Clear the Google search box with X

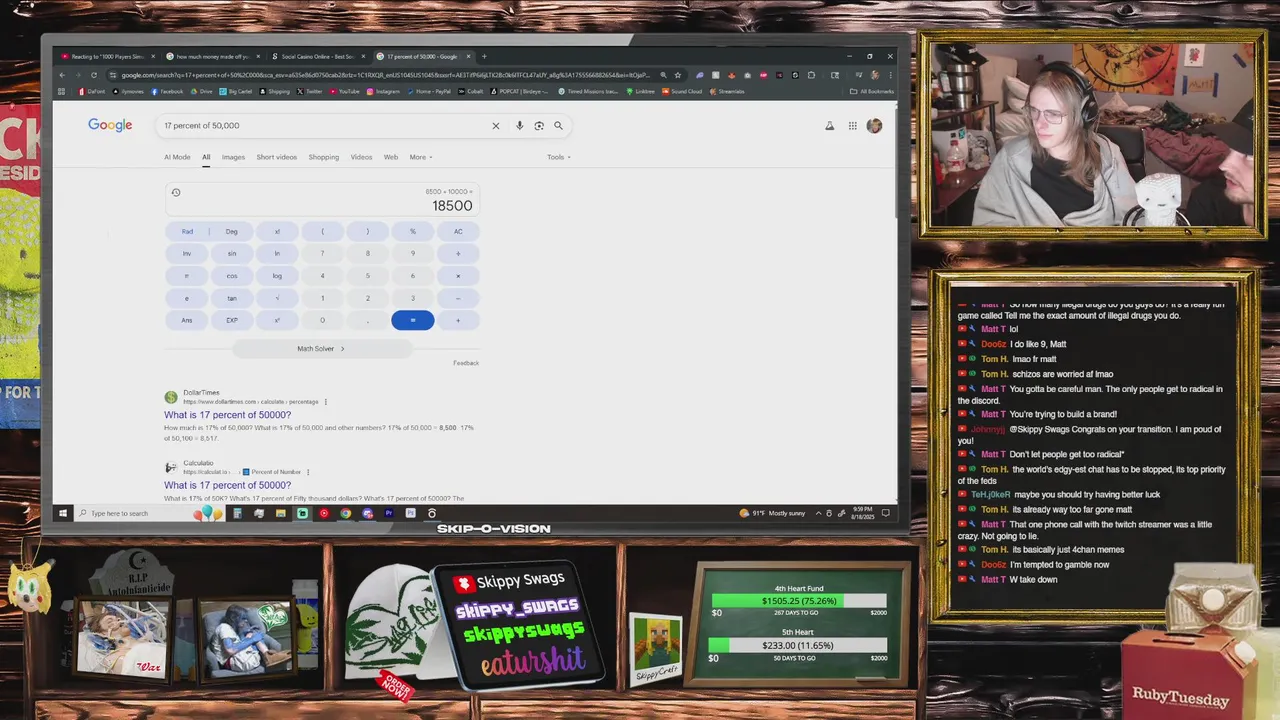(x=495, y=126)
